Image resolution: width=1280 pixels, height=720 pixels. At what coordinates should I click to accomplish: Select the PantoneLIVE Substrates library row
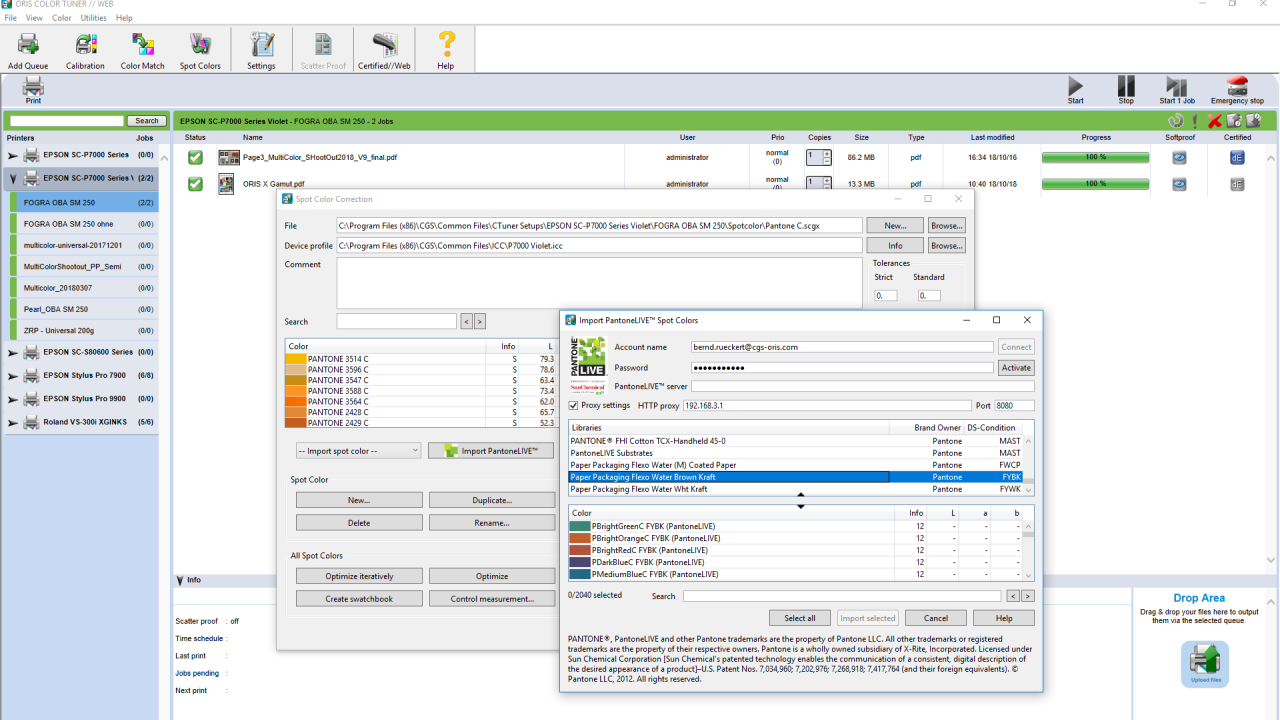[795, 453]
